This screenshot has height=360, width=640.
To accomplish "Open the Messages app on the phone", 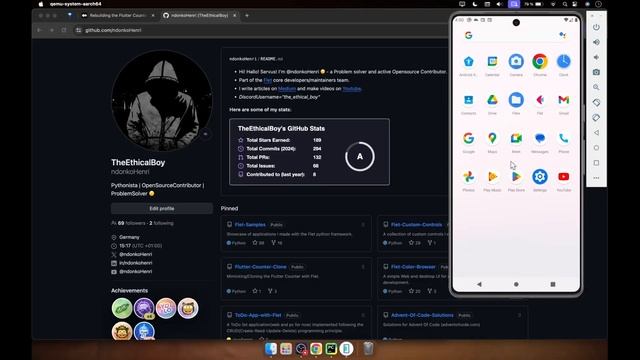I will pyautogui.click(x=540, y=138).
